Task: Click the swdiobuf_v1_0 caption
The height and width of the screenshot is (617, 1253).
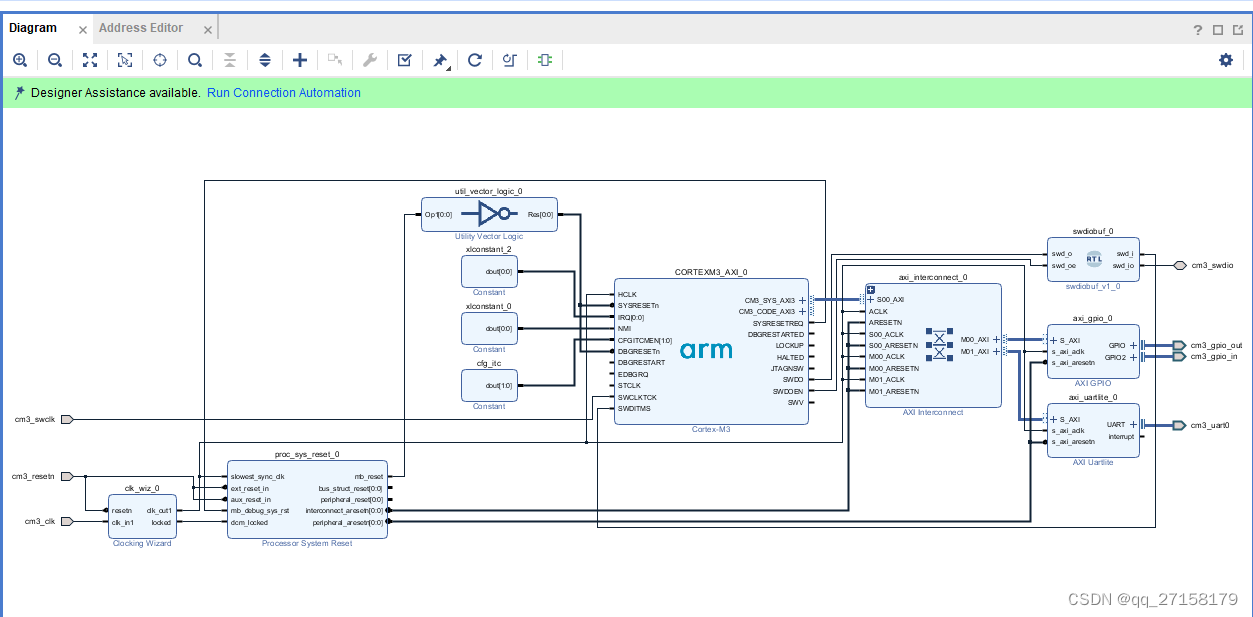Action: [1093, 285]
